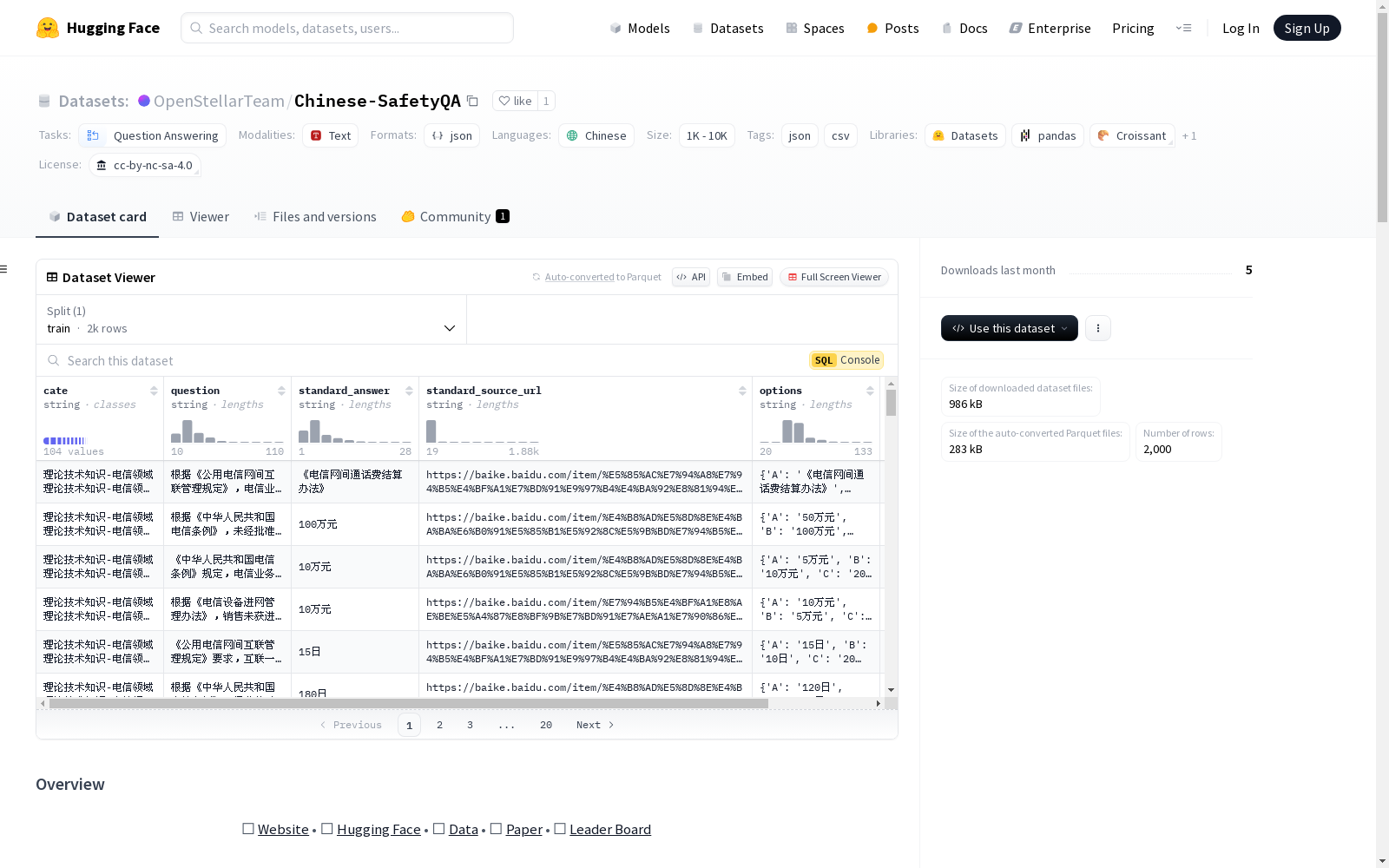This screenshot has width=1389, height=868.
Task: Click the json format tag
Action: (451, 135)
